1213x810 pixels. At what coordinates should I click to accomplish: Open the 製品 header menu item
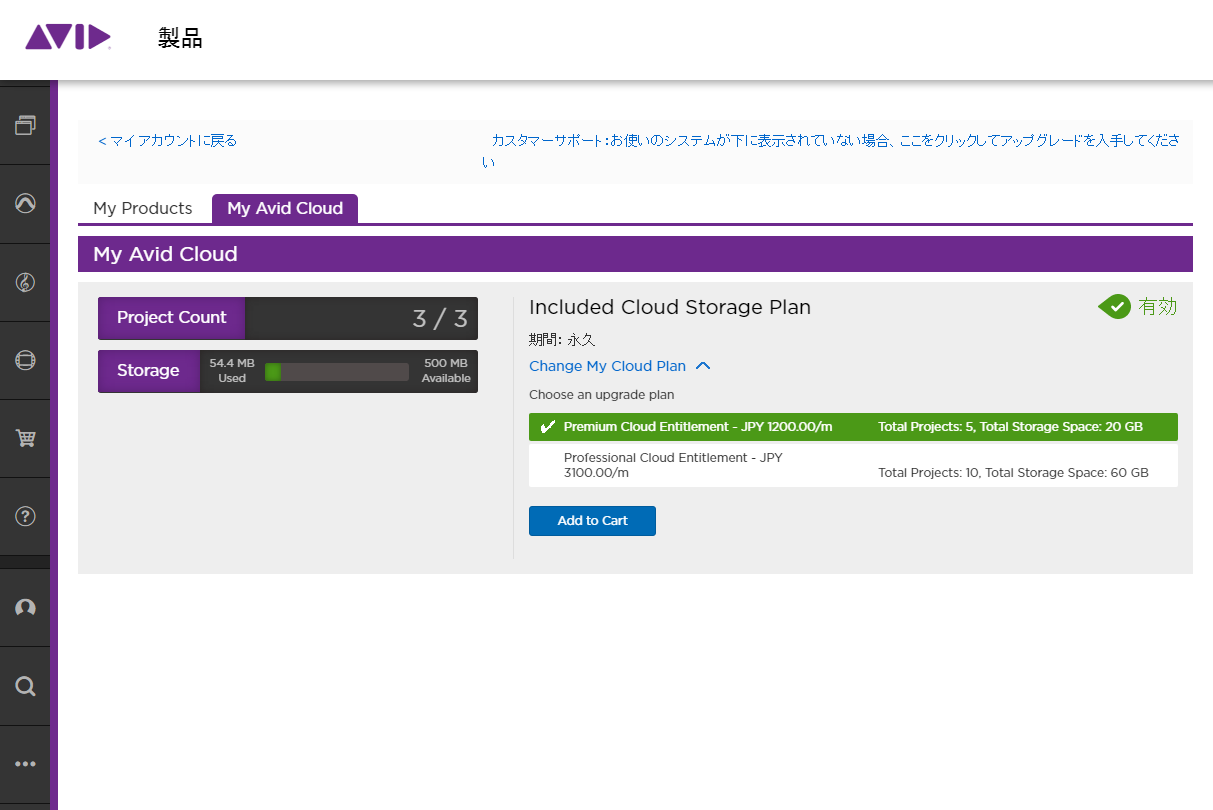180,38
